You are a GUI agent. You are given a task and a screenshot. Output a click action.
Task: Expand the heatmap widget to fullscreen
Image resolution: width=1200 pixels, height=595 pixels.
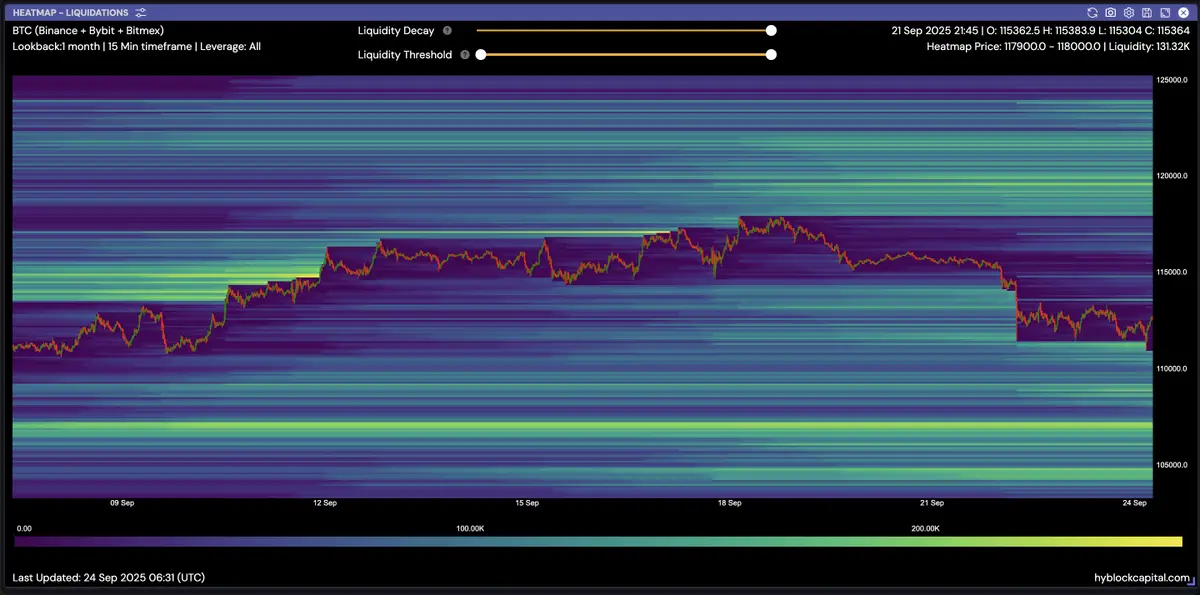1165,12
